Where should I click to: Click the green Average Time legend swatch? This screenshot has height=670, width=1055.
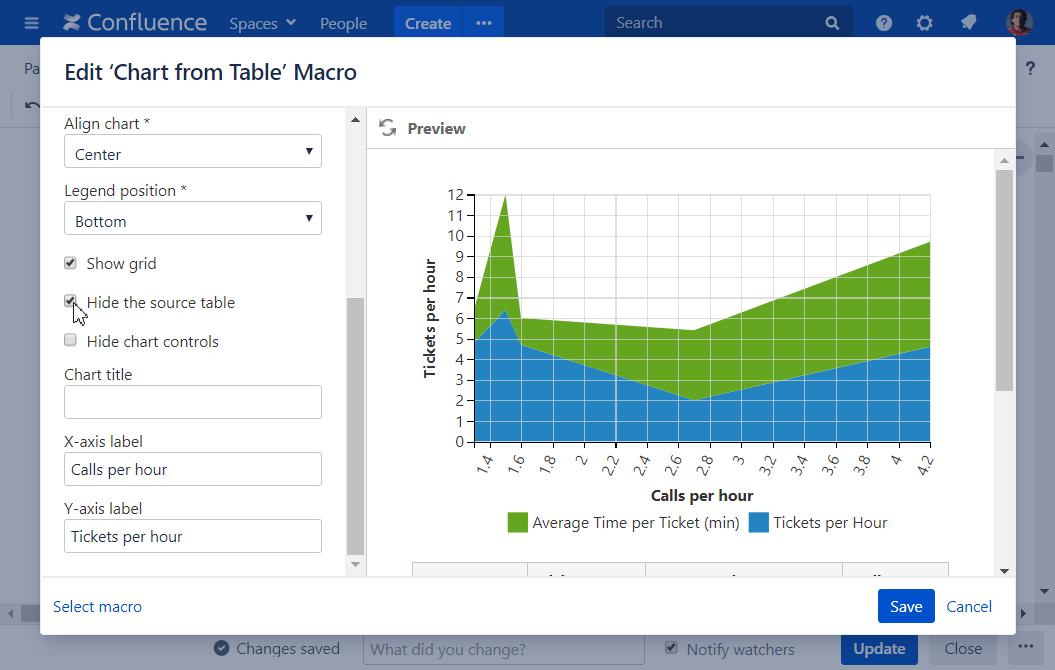pos(518,522)
